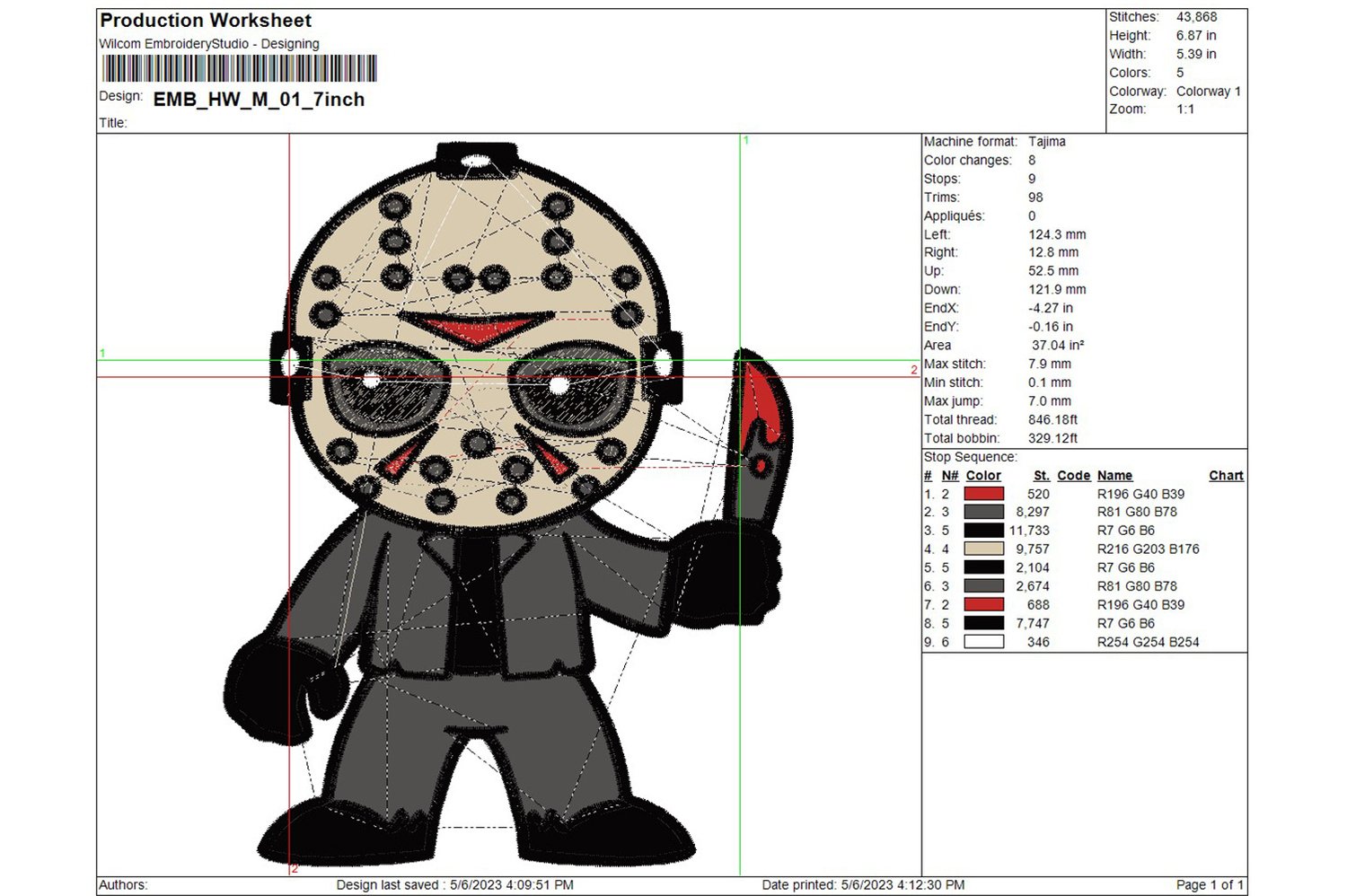Viewport: 1347px width, 896px height.
Task: Click the 'Title:' label
Action: [x=113, y=123]
